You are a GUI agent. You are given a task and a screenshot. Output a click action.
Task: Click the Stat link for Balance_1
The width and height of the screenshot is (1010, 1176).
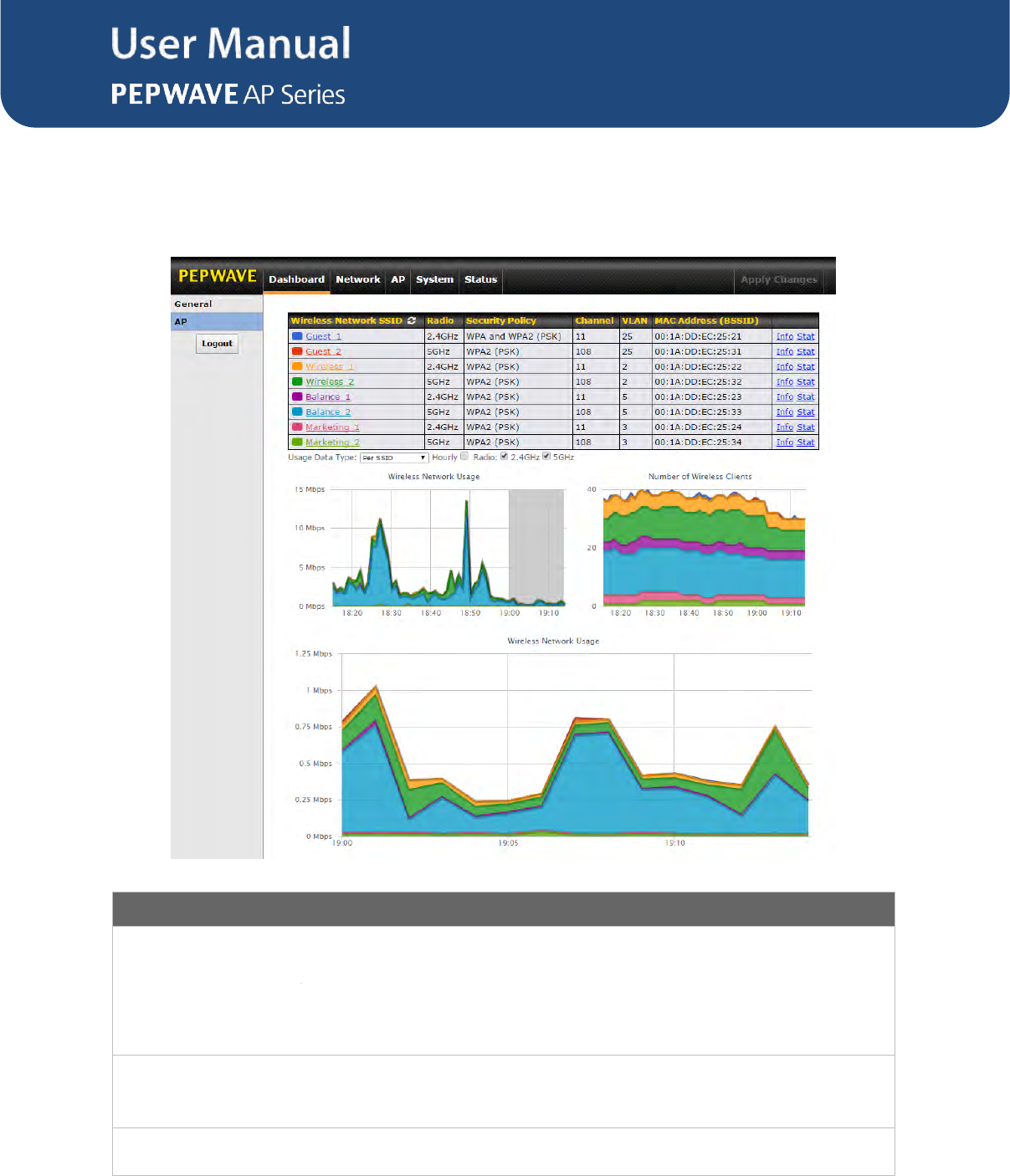point(806,396)
